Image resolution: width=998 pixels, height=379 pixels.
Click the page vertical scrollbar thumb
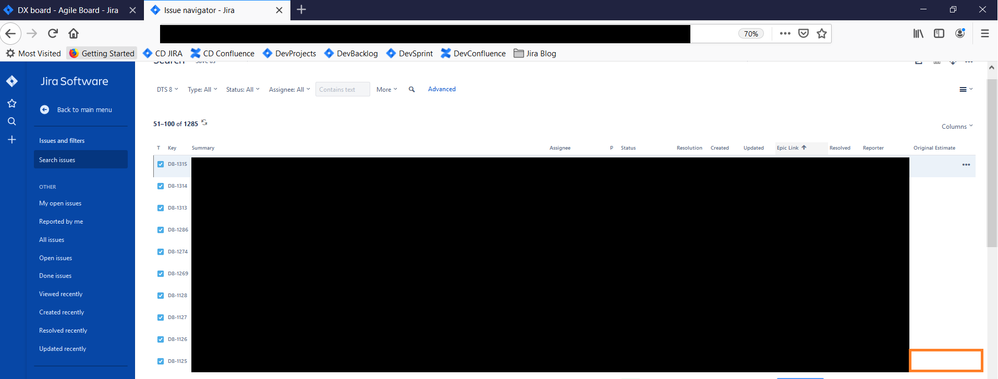(992, 163)
